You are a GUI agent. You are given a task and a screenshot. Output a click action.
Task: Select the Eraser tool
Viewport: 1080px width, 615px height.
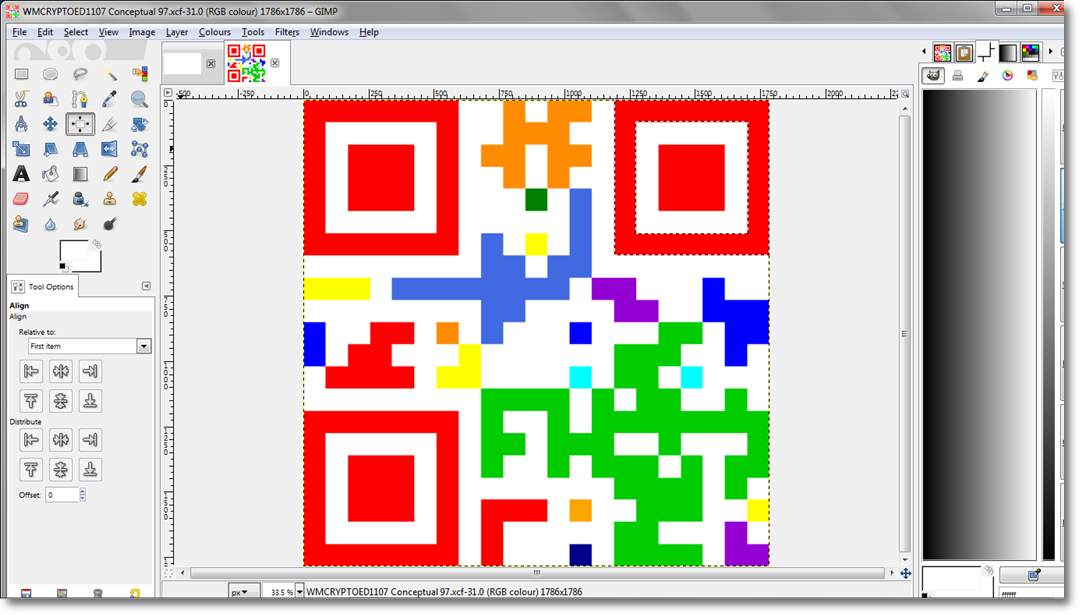click(21, 199)
